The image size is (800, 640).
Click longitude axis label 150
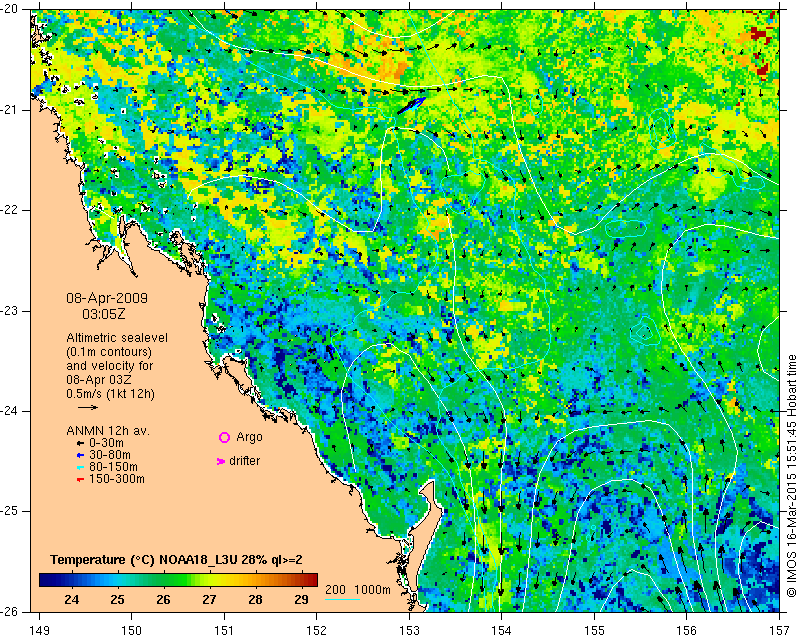(x=131, y=631)
